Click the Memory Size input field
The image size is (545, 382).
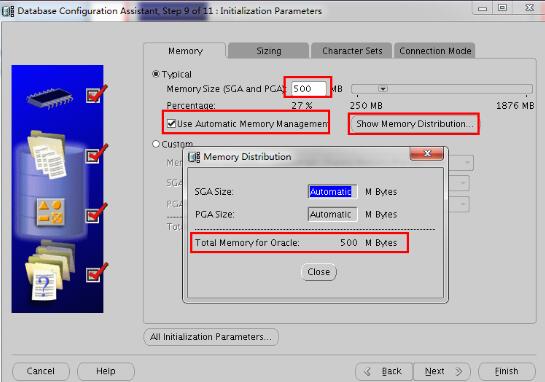pyautogui.click(x=309, y=88)
